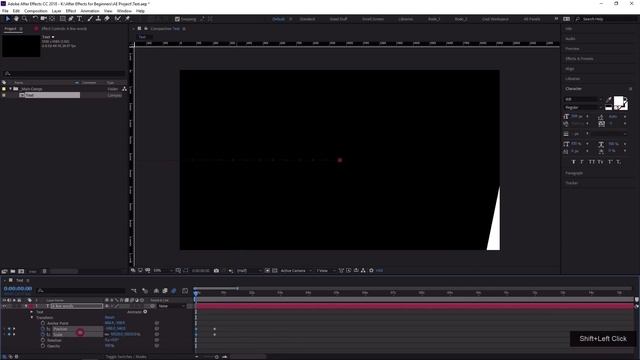Toggle the Anchor Point stopwatch
This screenshot has height=360, width=640.
43,323
